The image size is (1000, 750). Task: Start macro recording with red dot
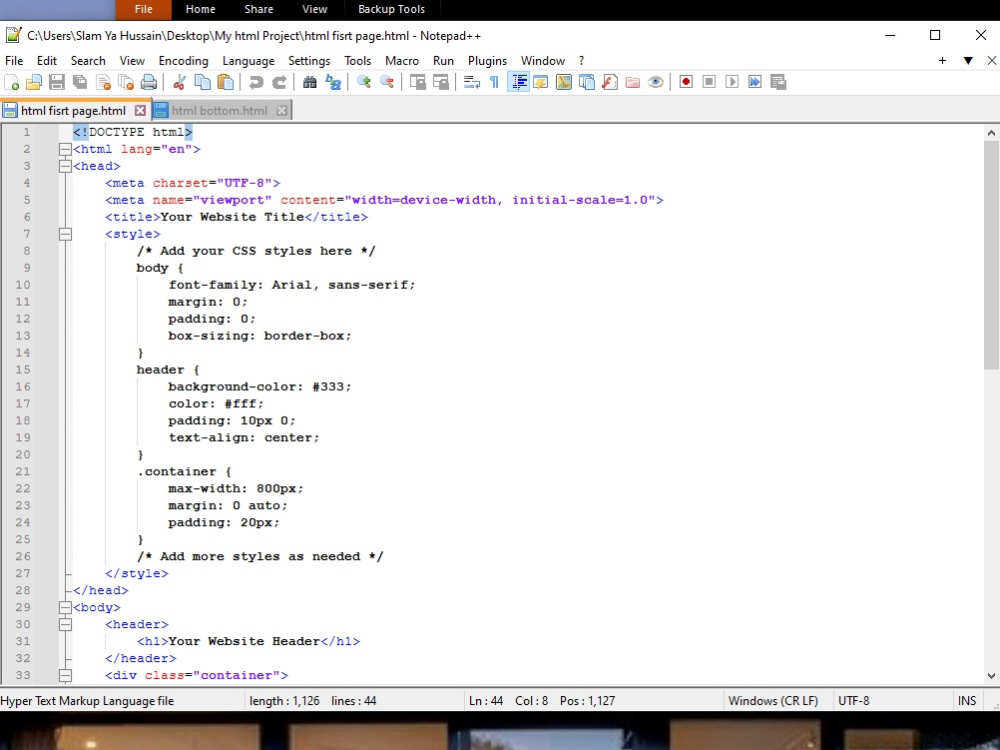[686, 82]
